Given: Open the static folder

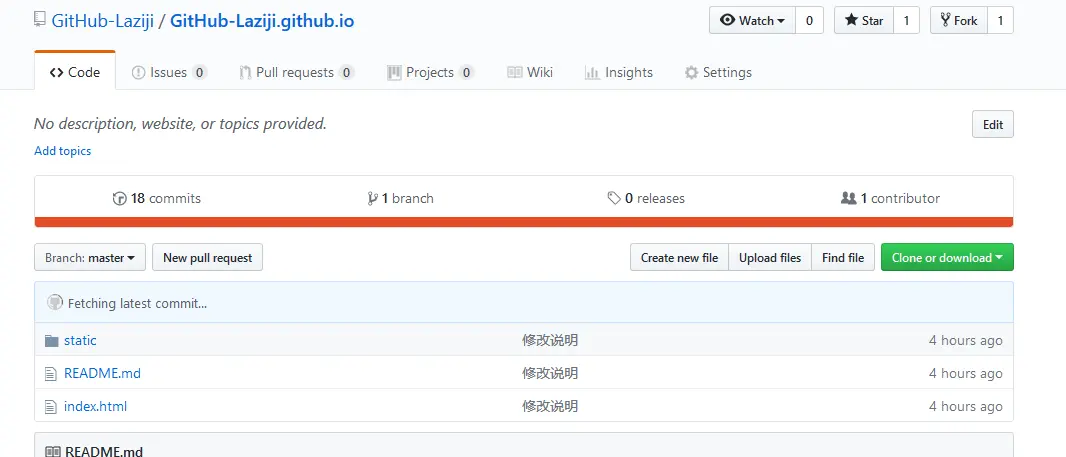Looking at the screenshot, I should coord(80,341).
